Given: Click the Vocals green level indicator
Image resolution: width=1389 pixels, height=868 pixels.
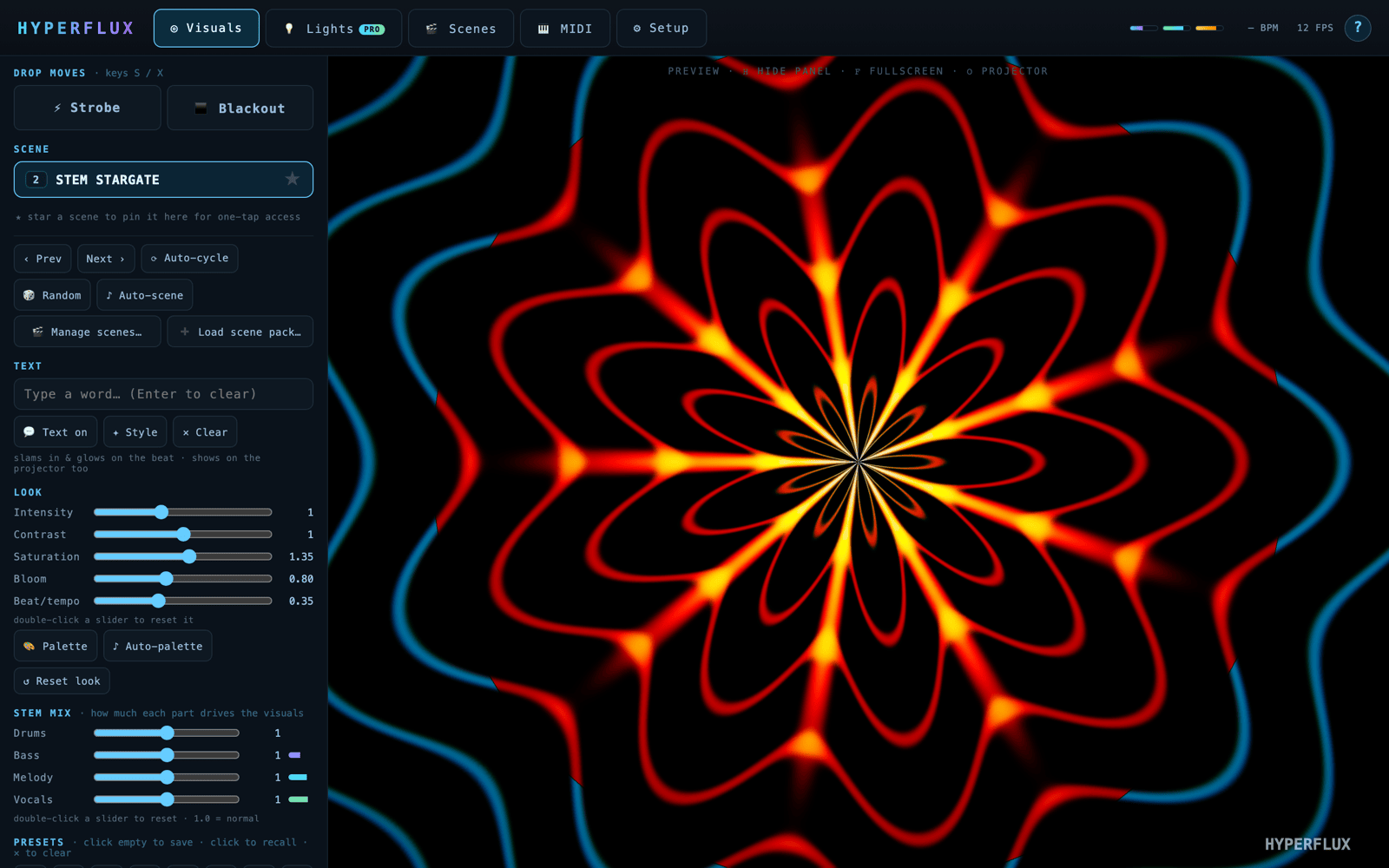Looking at the screenshot, I should click(299, 799).
